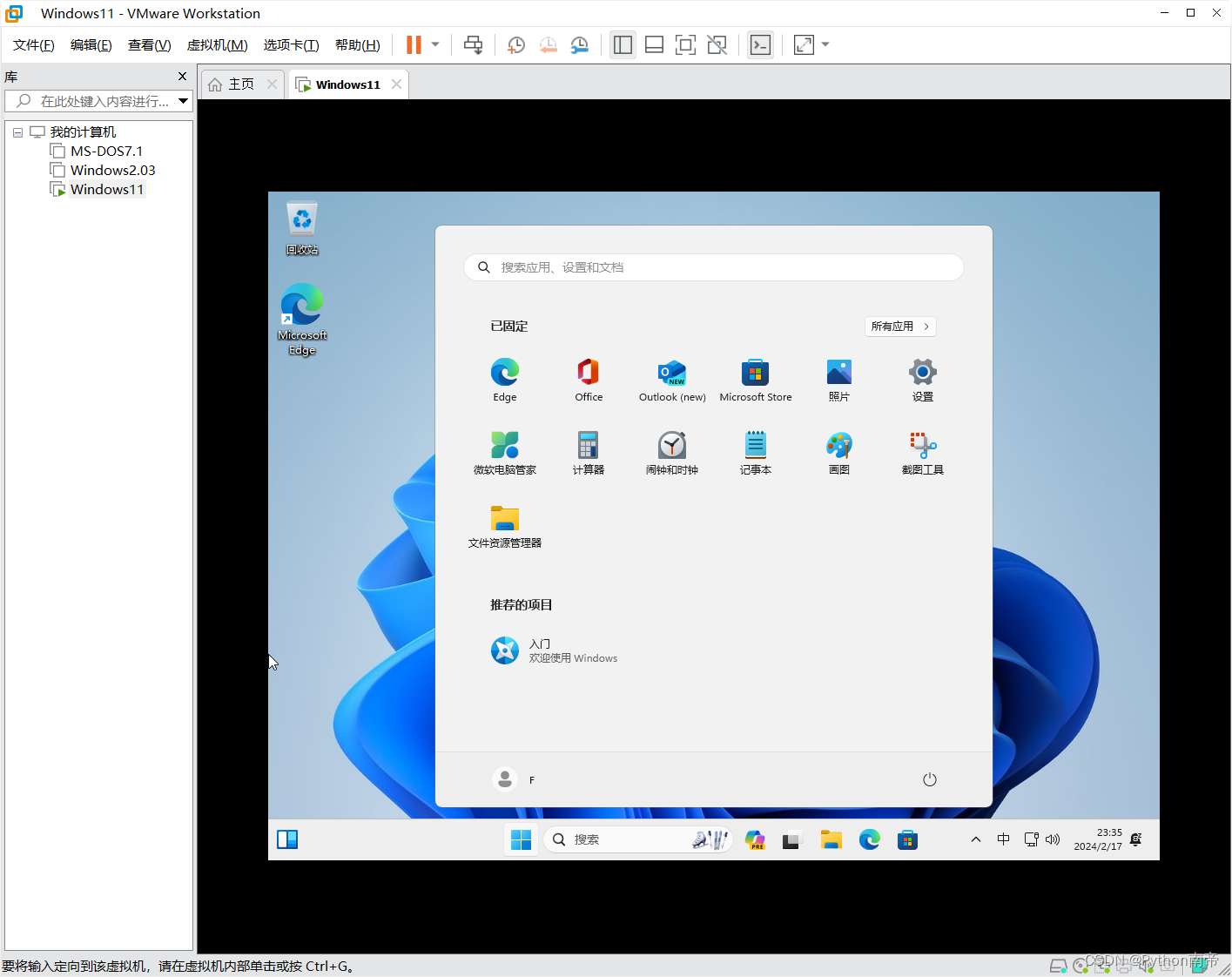The width and height of the screenshot is (1232, 977).
Task: Open the stretch display dropdown arrow
Action: [x=825, y=45]
